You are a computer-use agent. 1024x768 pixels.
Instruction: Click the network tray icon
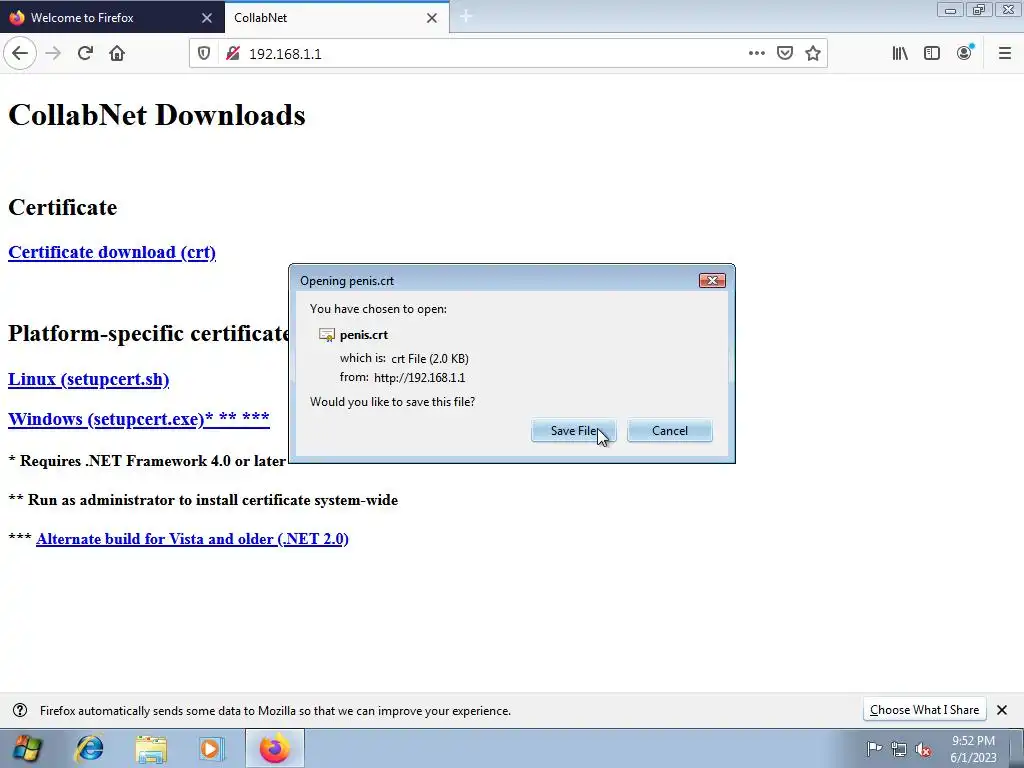(899, 750)
